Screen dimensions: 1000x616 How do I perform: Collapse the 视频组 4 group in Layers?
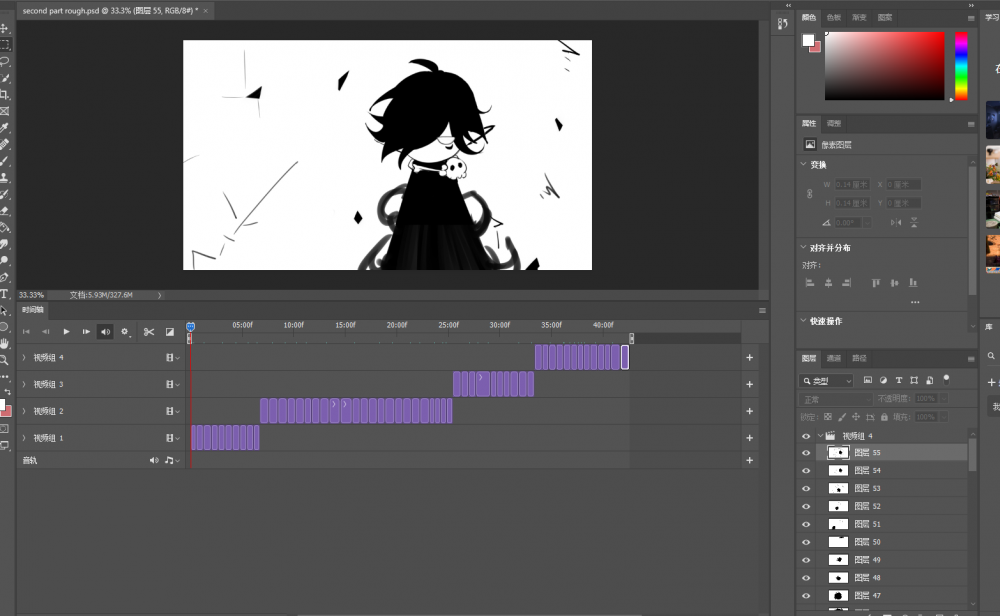coord(820,436)
